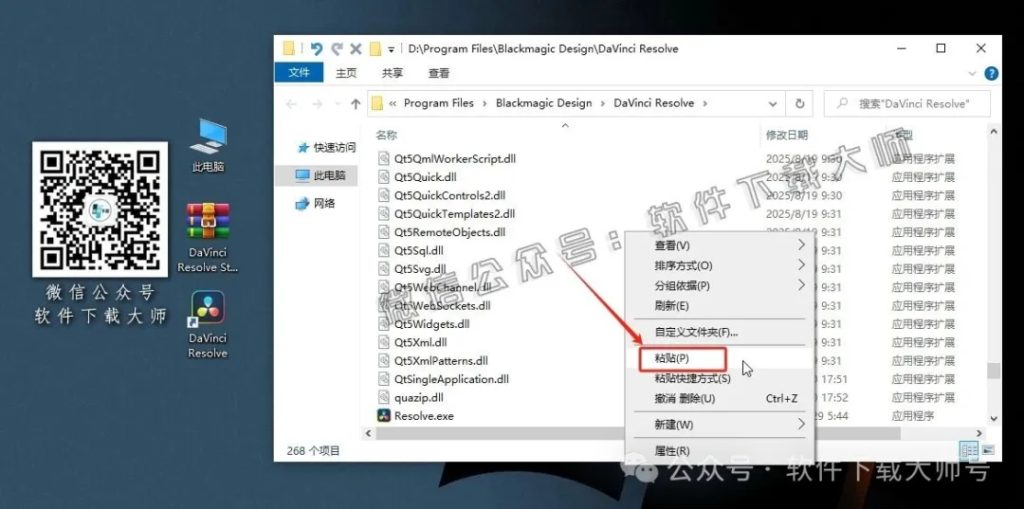This screenshot has height=509, width=1024.
Task: Click 此电脑 desktop icon
Action: click(x=208, y=146)
